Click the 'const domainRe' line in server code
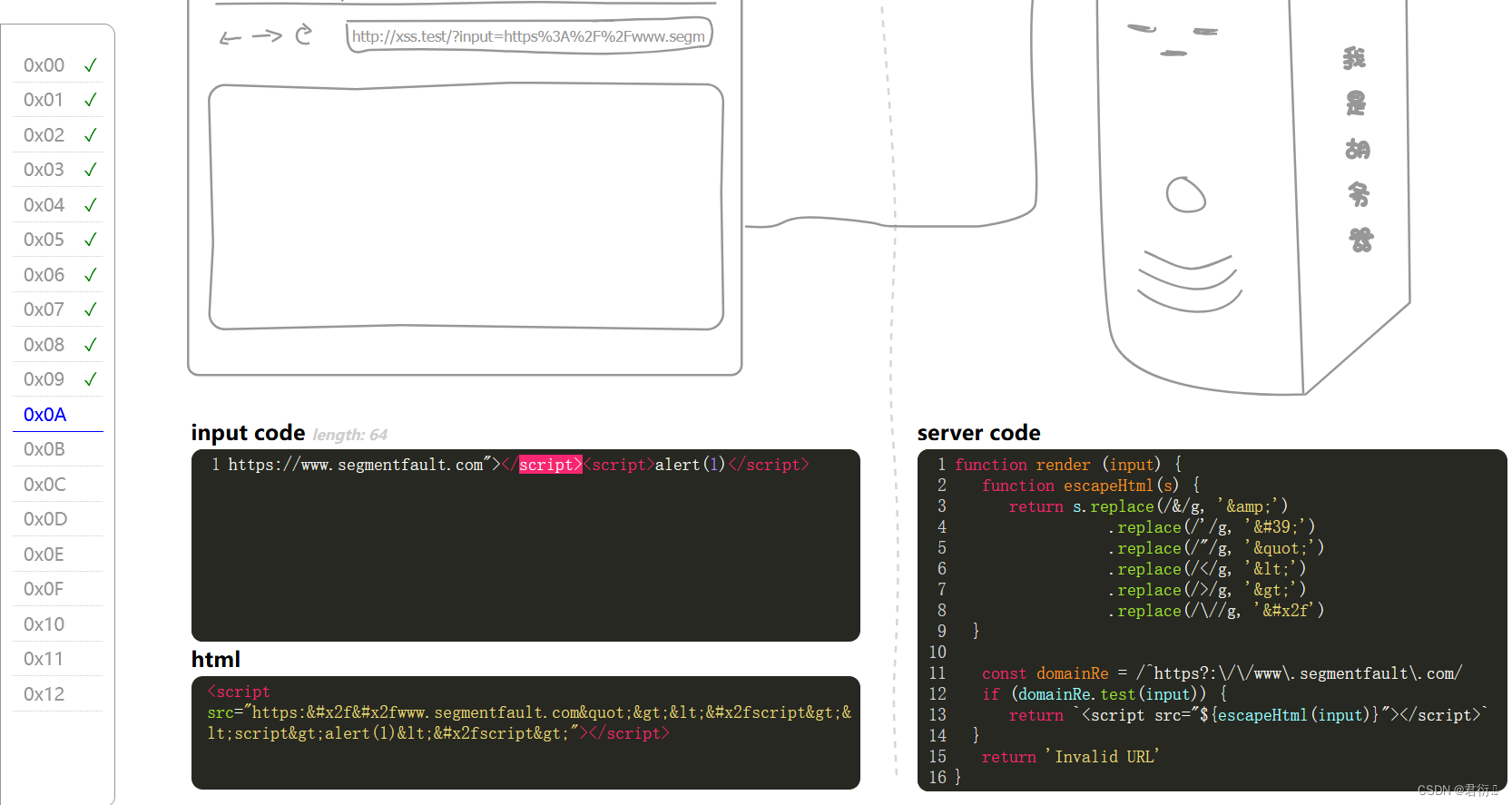The width and height of the screenshot is (1512, 805). (x=1222, y=673)
